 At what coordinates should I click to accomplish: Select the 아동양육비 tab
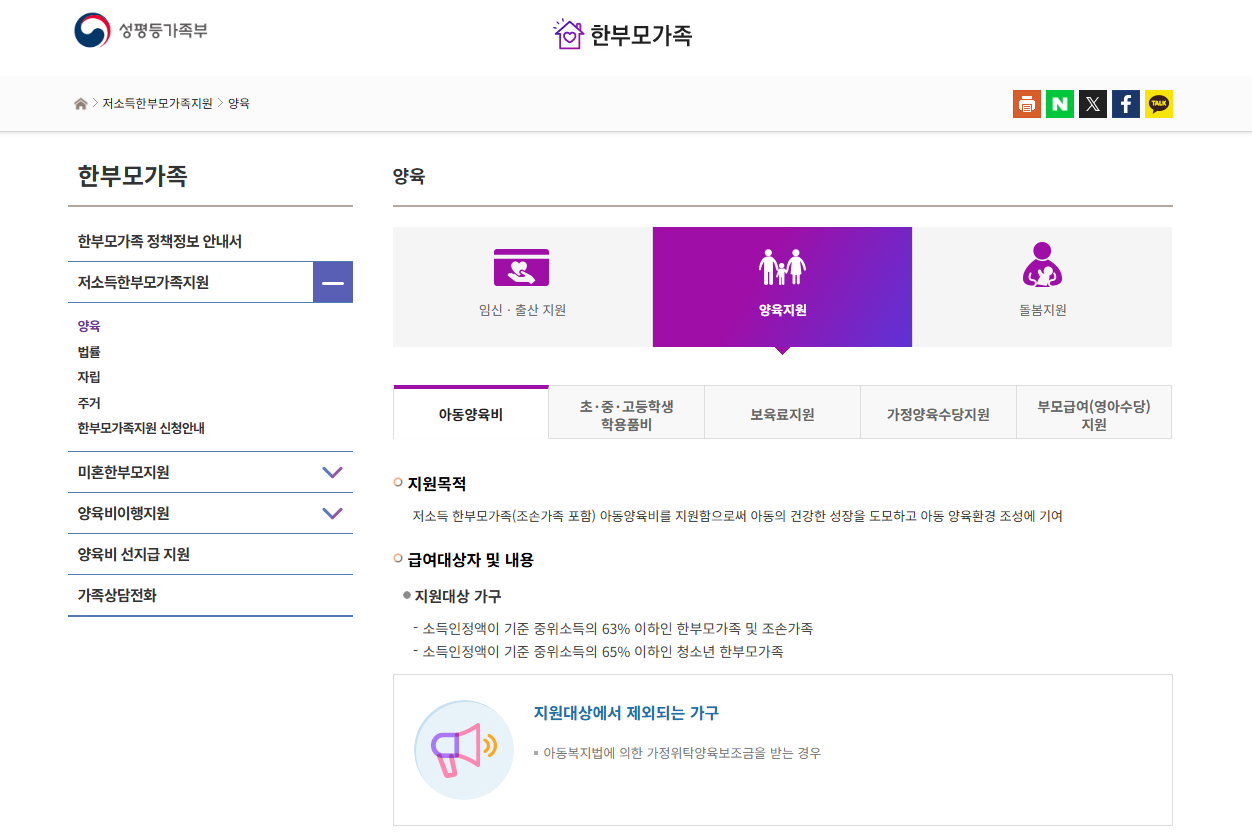click(470, 411)
